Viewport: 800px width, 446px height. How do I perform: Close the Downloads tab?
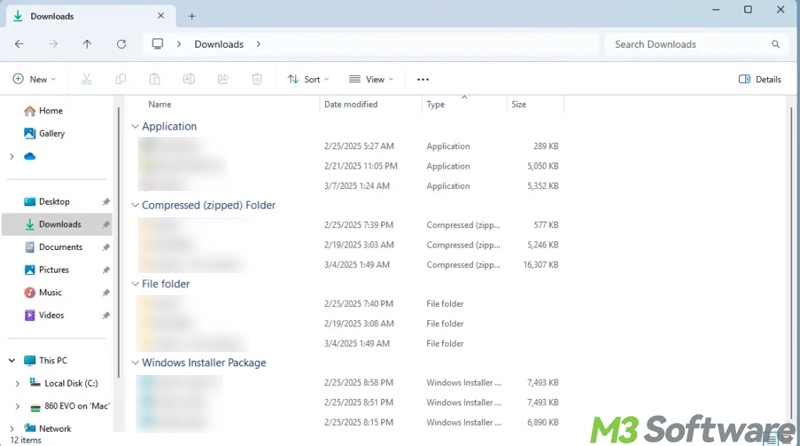click(161, 16)
